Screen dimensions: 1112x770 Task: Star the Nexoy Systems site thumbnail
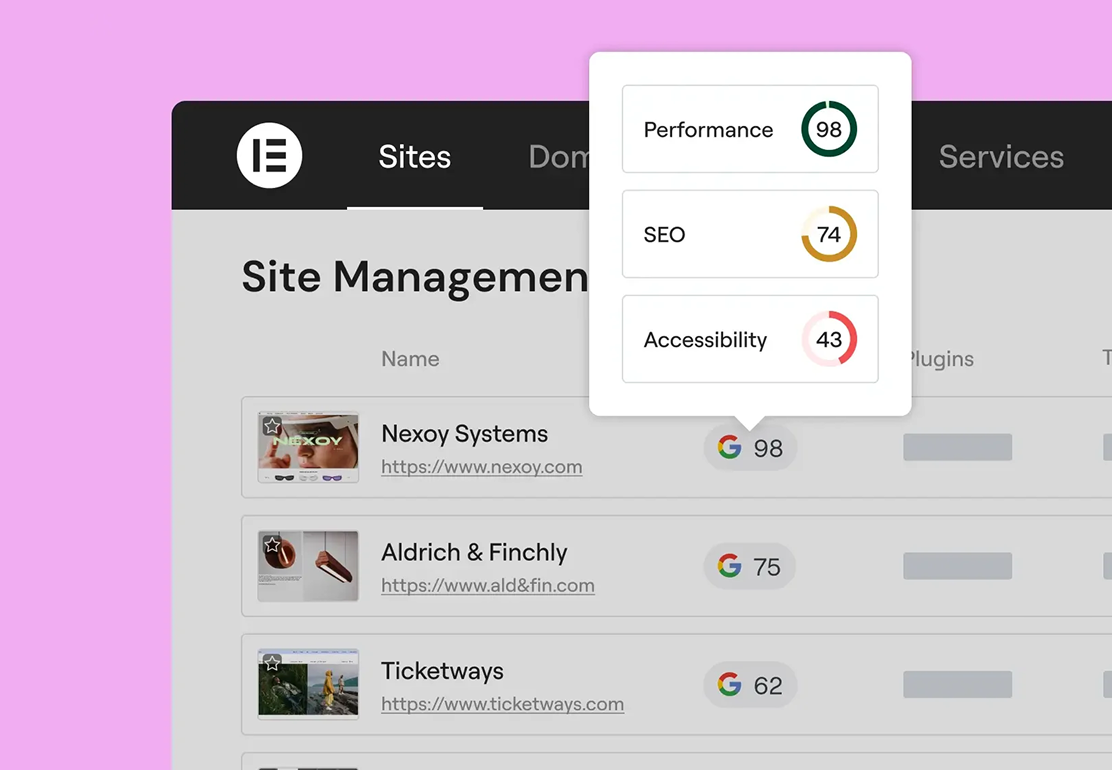click(x=272, y=425)
